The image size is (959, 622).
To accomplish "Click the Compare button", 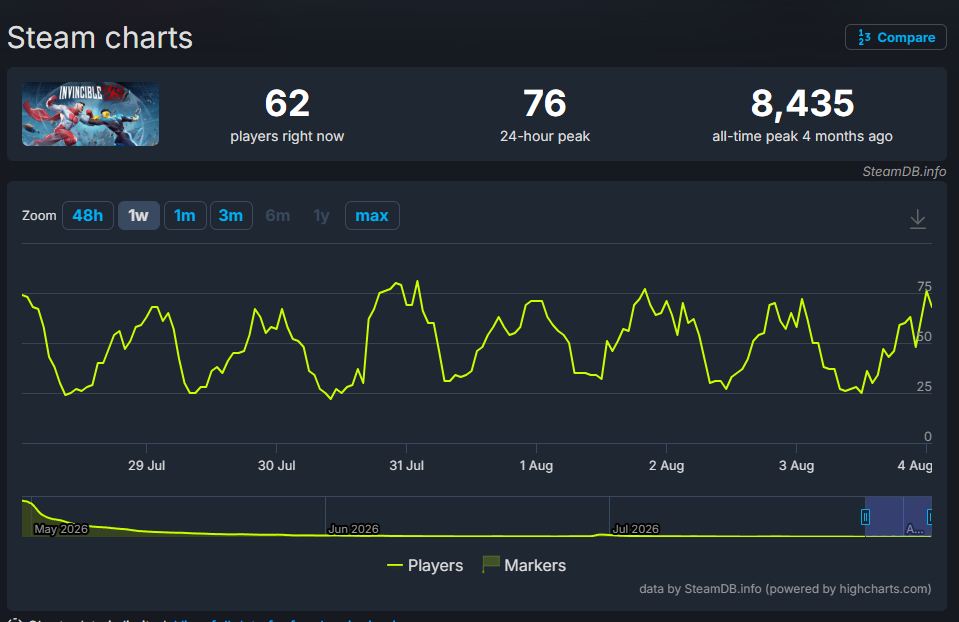I will coord(895,37).
